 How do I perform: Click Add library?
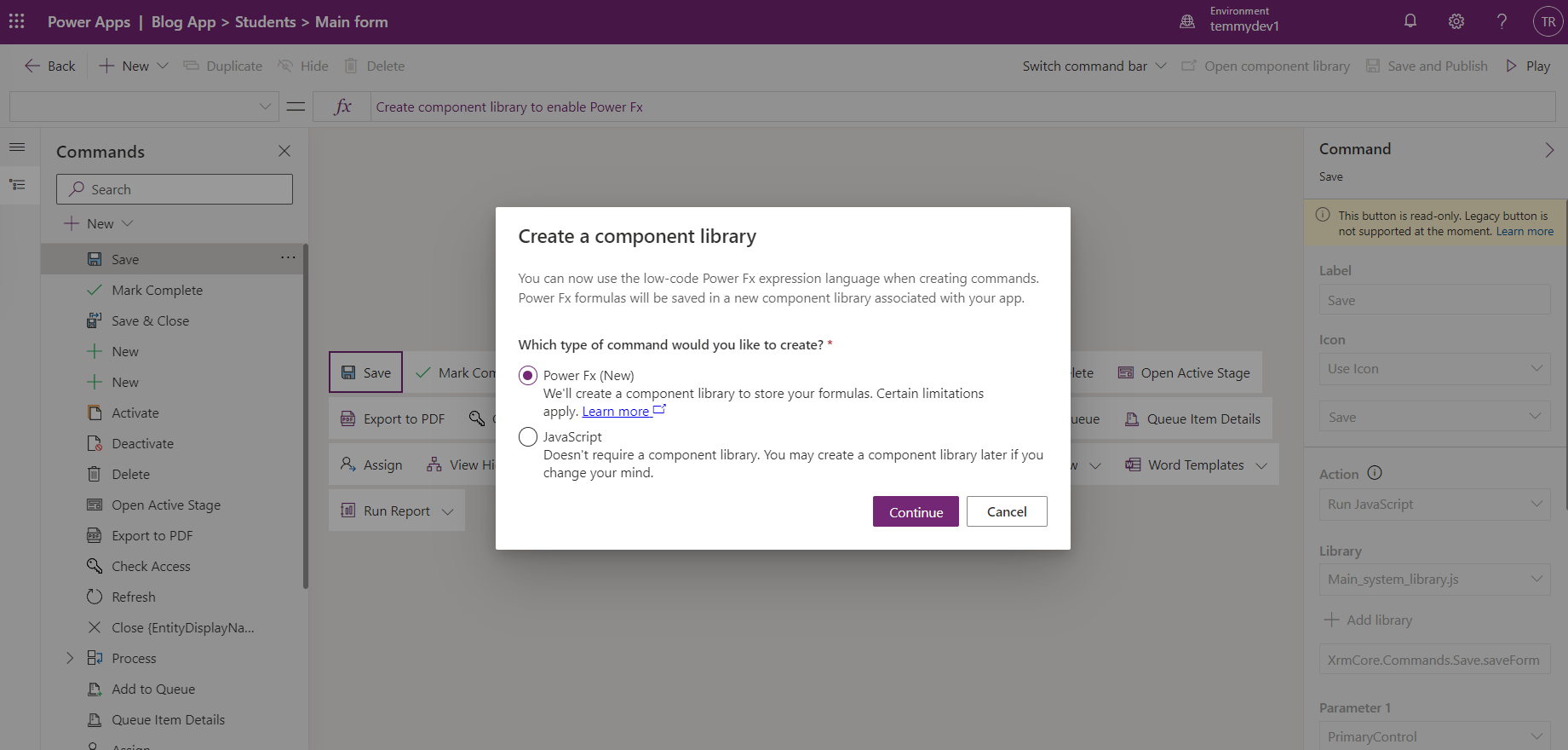coord(1368,620)
